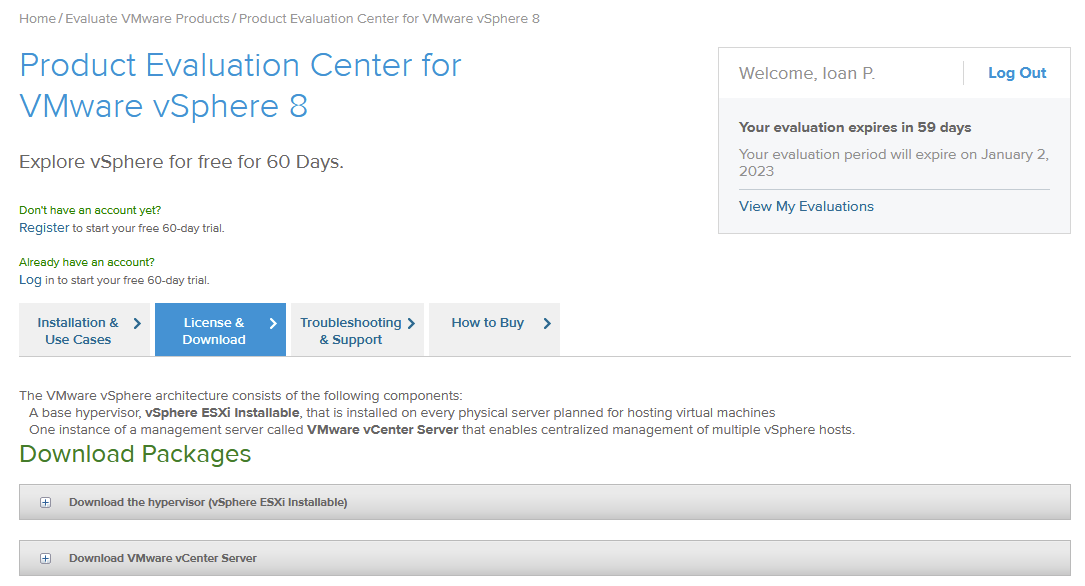
Task: Click the Log in link for existing accounts
Action: [x=30, y=280]
